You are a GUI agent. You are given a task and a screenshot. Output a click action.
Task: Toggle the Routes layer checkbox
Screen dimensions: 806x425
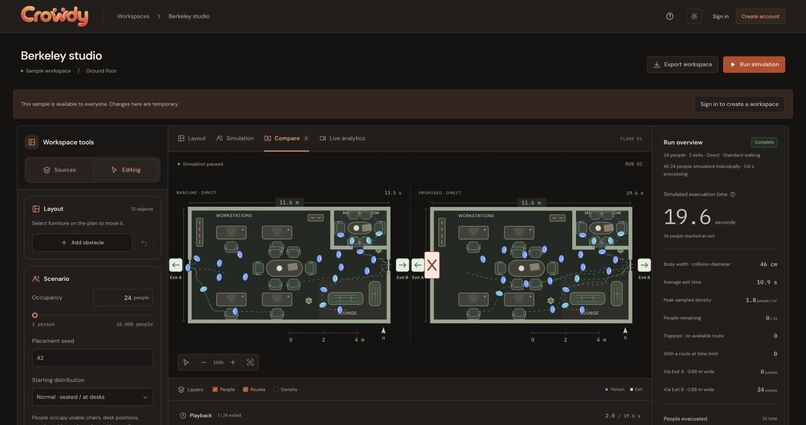pos(245,390)
